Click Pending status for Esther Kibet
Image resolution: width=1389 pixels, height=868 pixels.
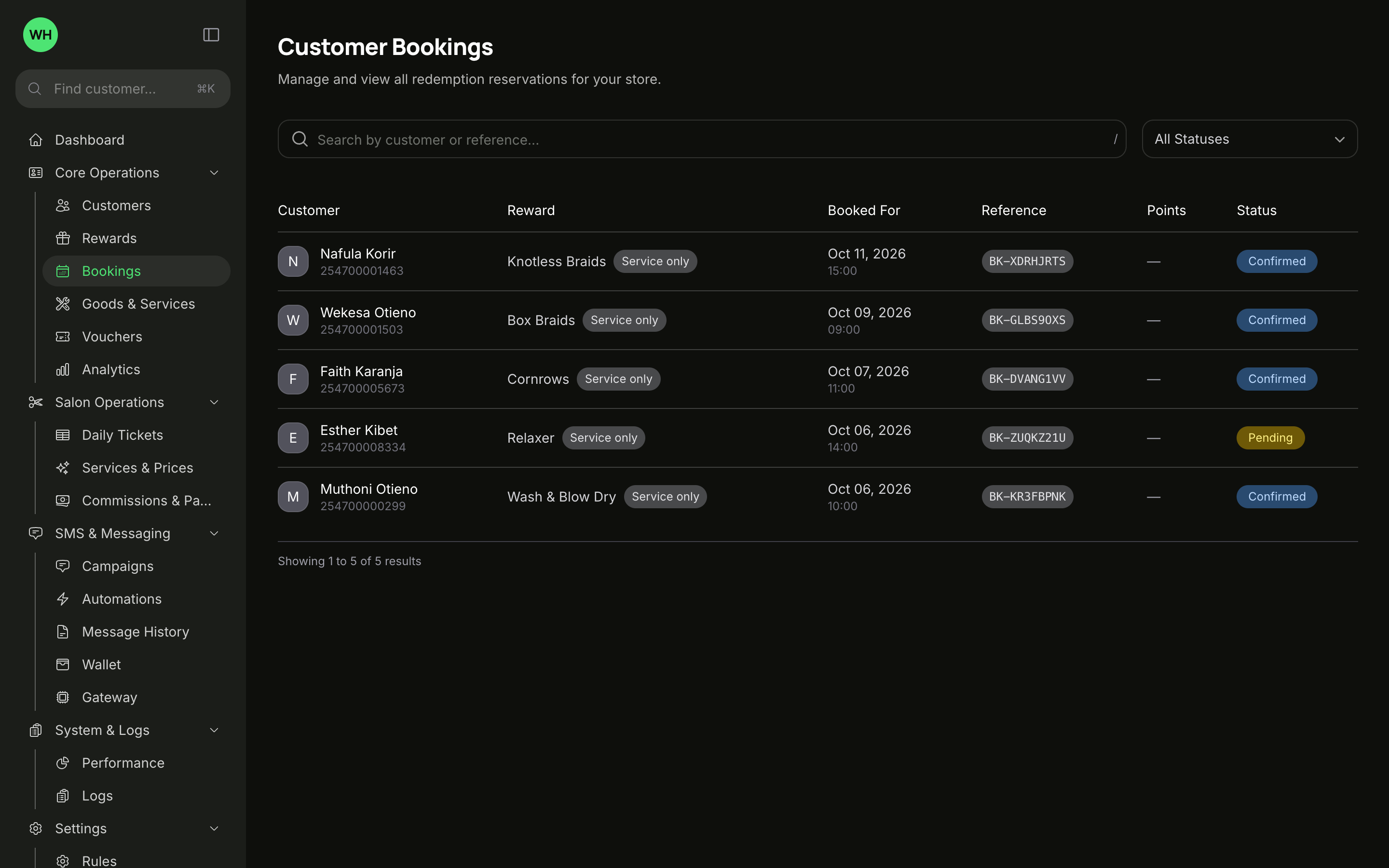coord(1270,437)
